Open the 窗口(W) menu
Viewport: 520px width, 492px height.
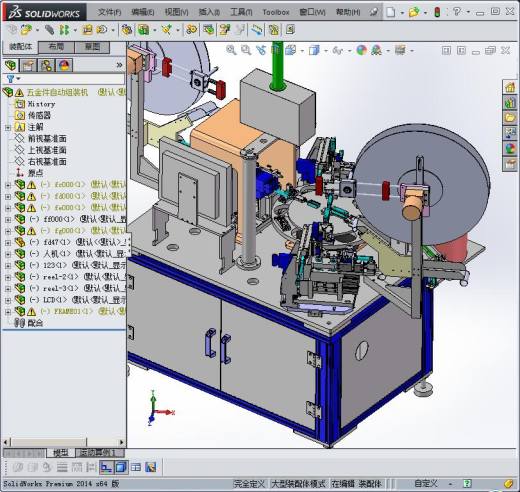[x=312, y=12]
